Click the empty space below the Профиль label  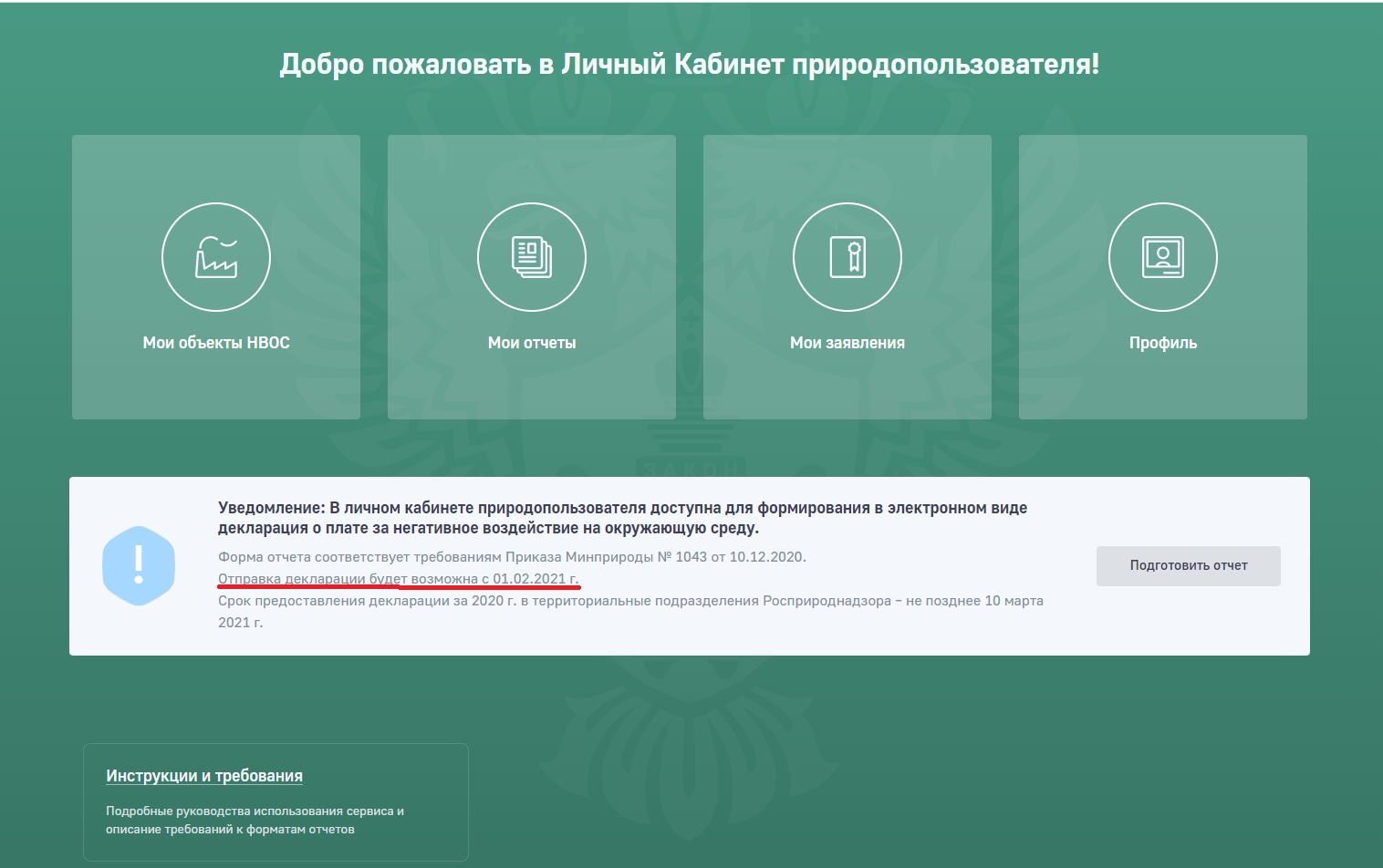(x=1163, y=387)
